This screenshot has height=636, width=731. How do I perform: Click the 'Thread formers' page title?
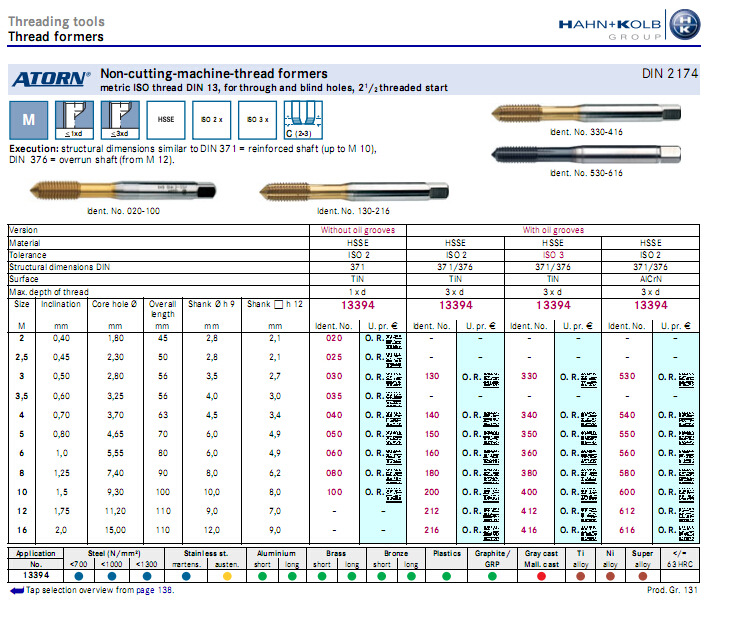pyautogui.click(x=55, y=37)
